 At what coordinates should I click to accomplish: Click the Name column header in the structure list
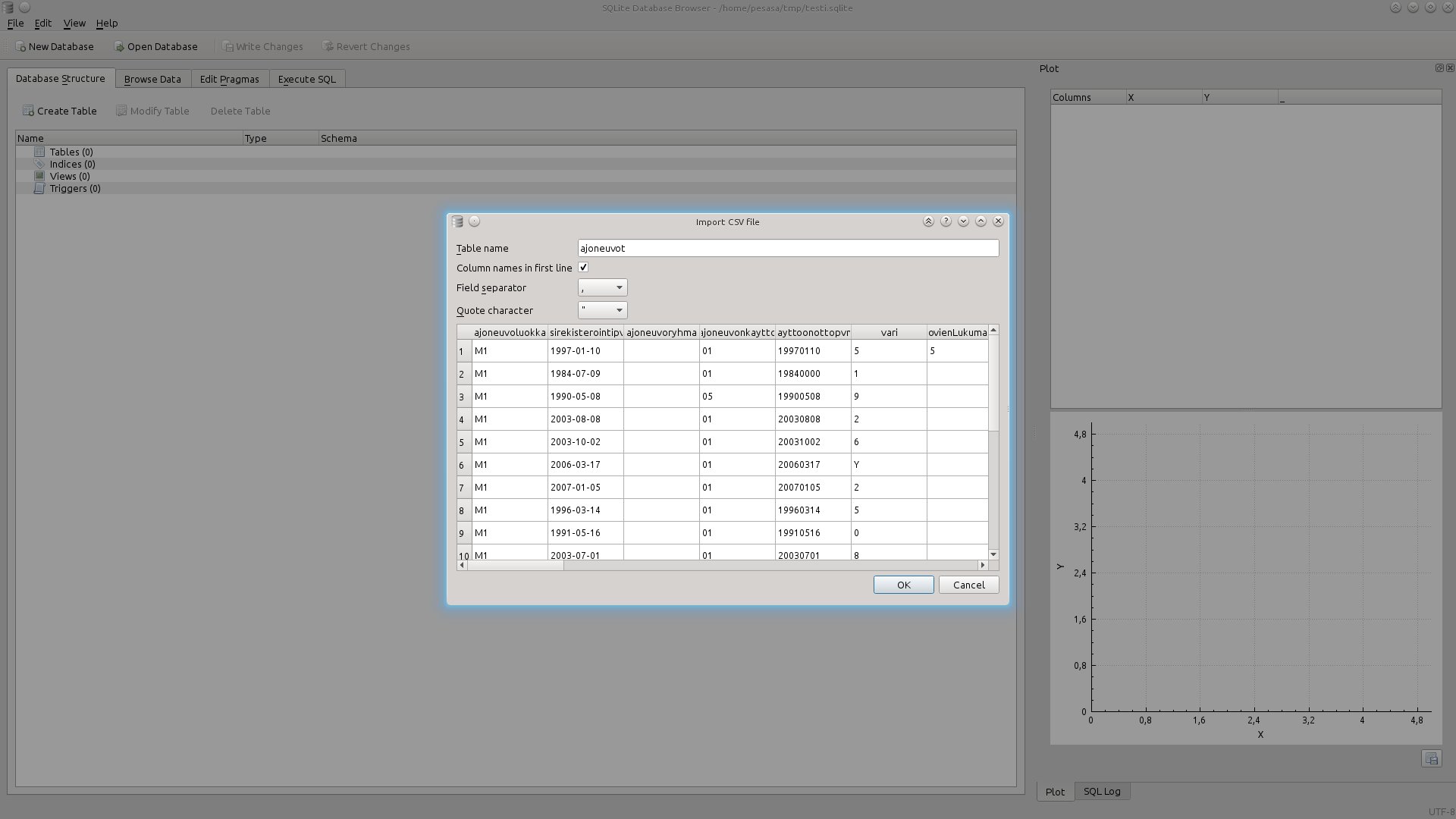(x=129, y=138)
